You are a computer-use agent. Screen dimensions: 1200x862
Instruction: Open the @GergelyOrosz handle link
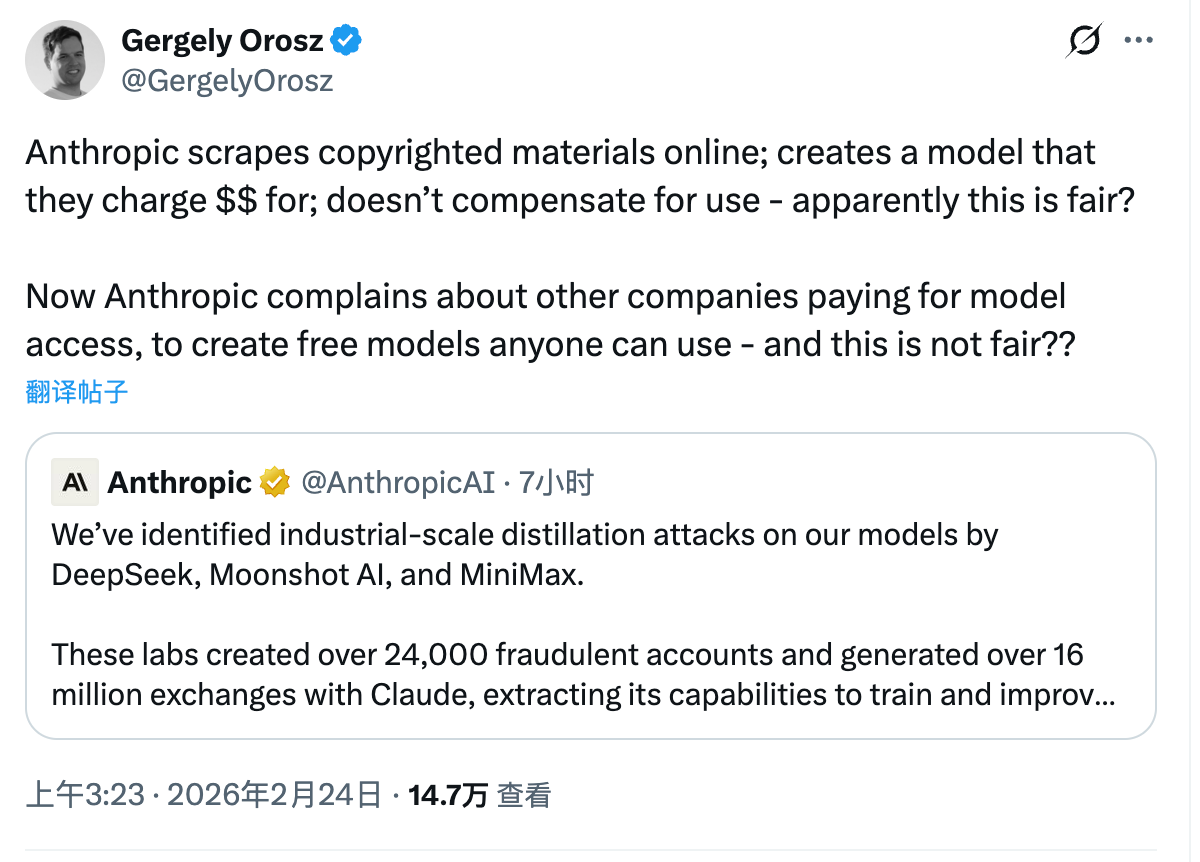(x=227, y=80)
